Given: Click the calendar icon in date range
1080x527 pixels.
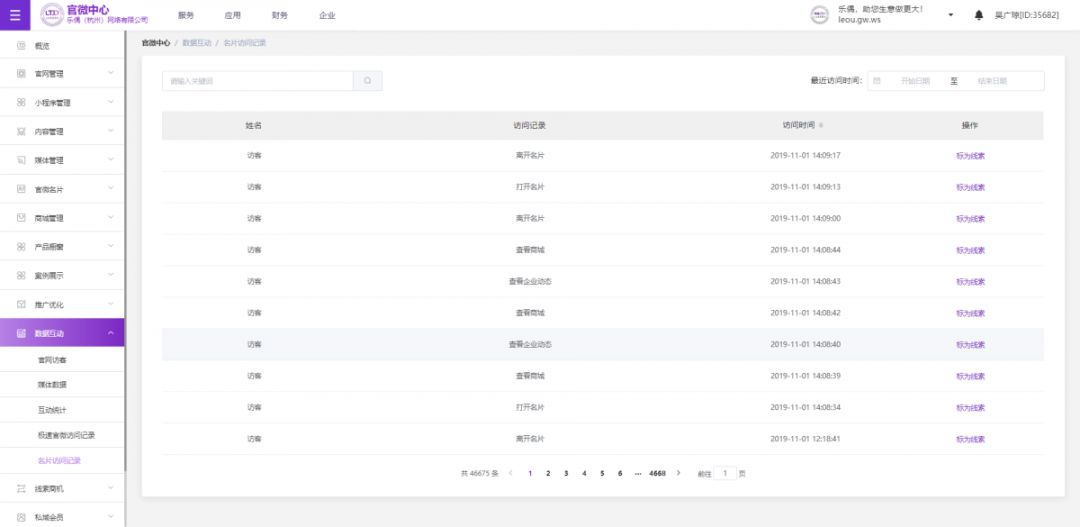Looking at the screenshot, I should (x=877, y=81).
